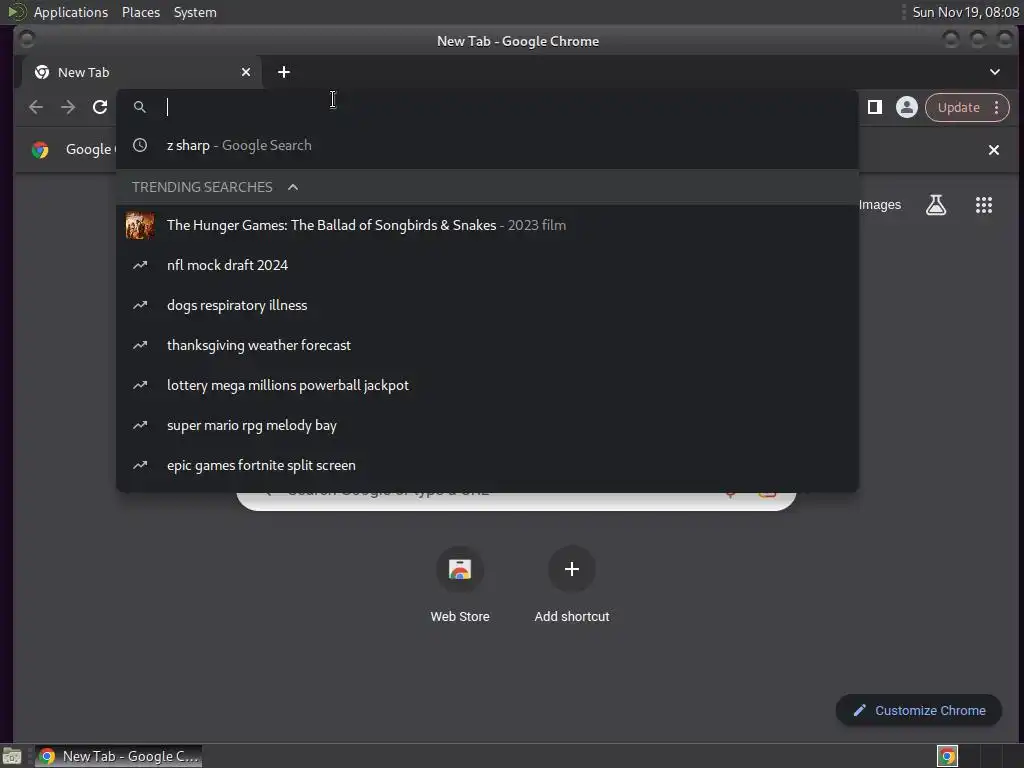
Task: Toggle the side panel icon
Action: [x=874, y=107]
